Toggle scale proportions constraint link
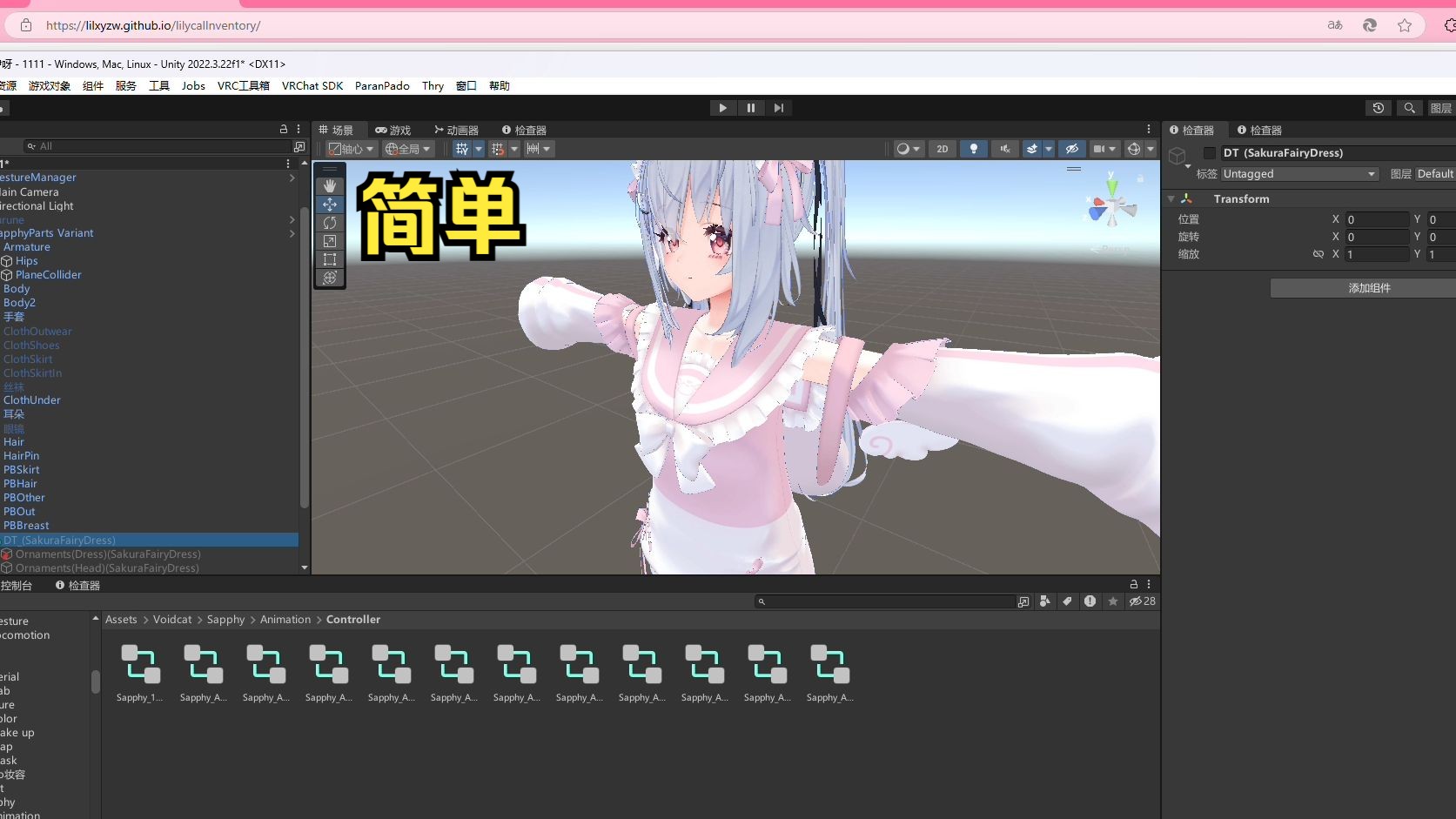Screen dimensions: 1456x819 1318,254
